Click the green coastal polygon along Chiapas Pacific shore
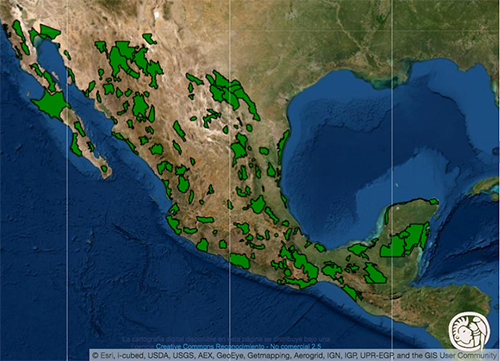This screenshot has width=500, height=361. 351,292
